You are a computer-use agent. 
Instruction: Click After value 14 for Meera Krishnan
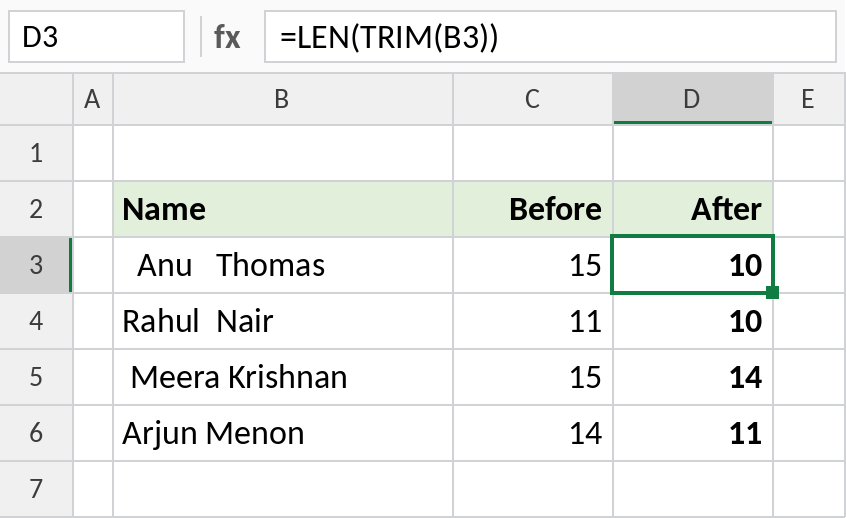(x=693, y=377)
